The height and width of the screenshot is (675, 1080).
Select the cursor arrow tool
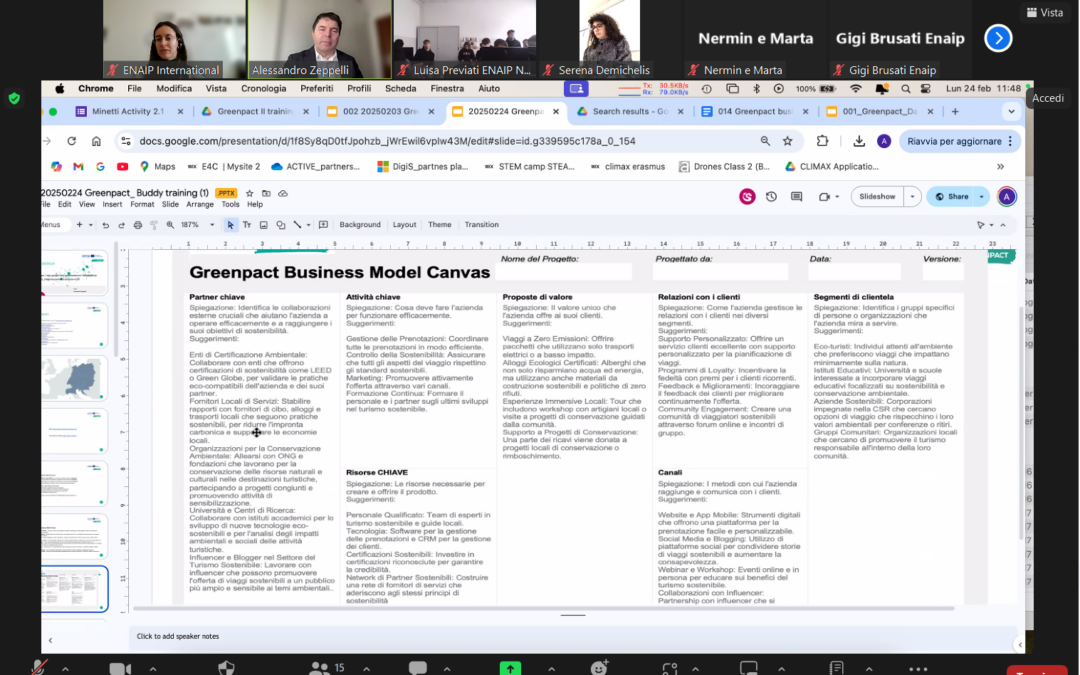(231, 225)
